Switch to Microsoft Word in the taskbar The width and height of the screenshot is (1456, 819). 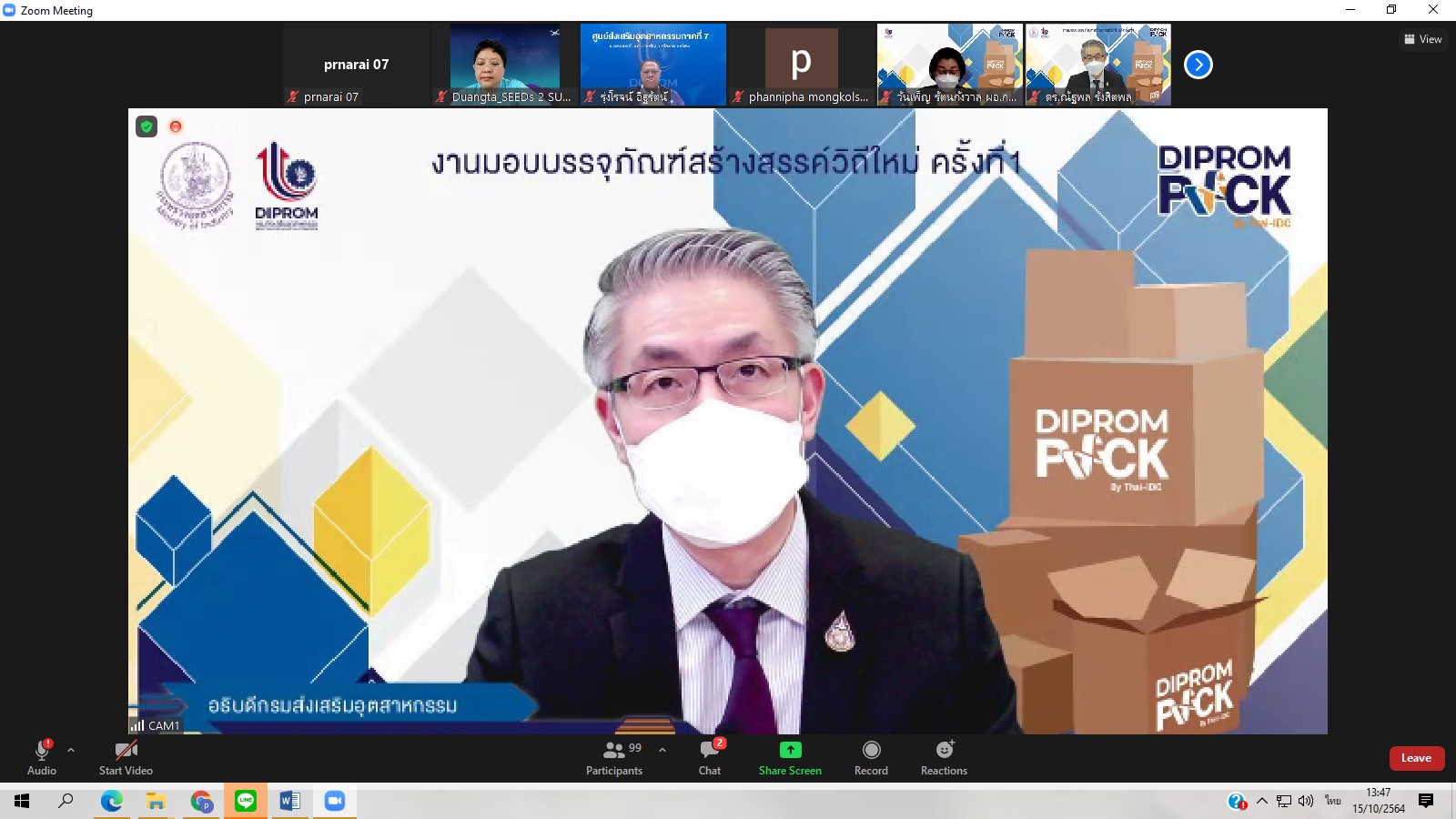(290, 801)
